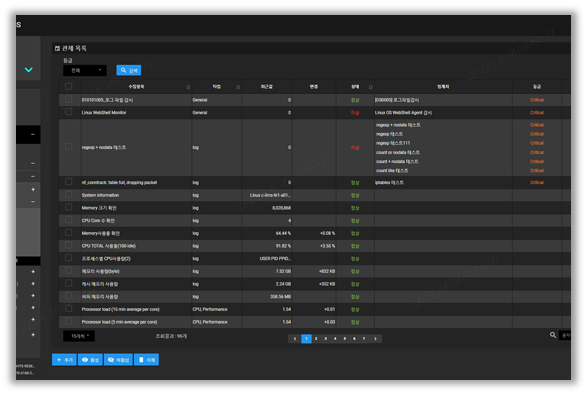Click the 활성 activate button with eye icon
Viewport: 587px width, 395px height.
pos(90,359)
